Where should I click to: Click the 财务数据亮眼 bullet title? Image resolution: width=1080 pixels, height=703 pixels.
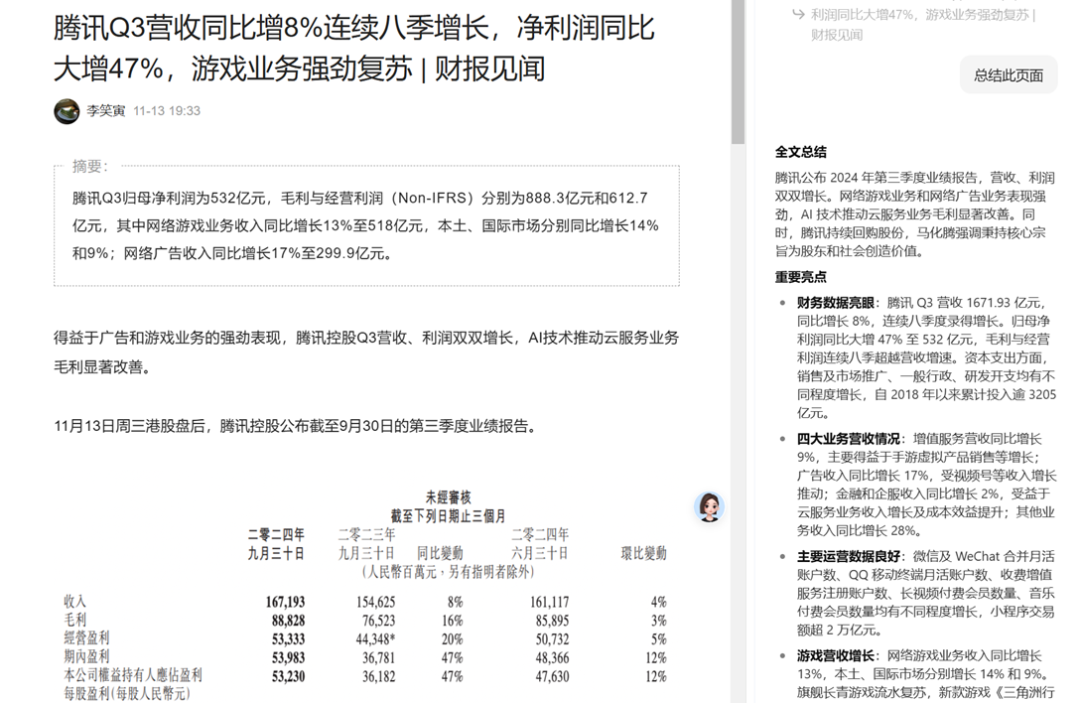click(835, 302)
